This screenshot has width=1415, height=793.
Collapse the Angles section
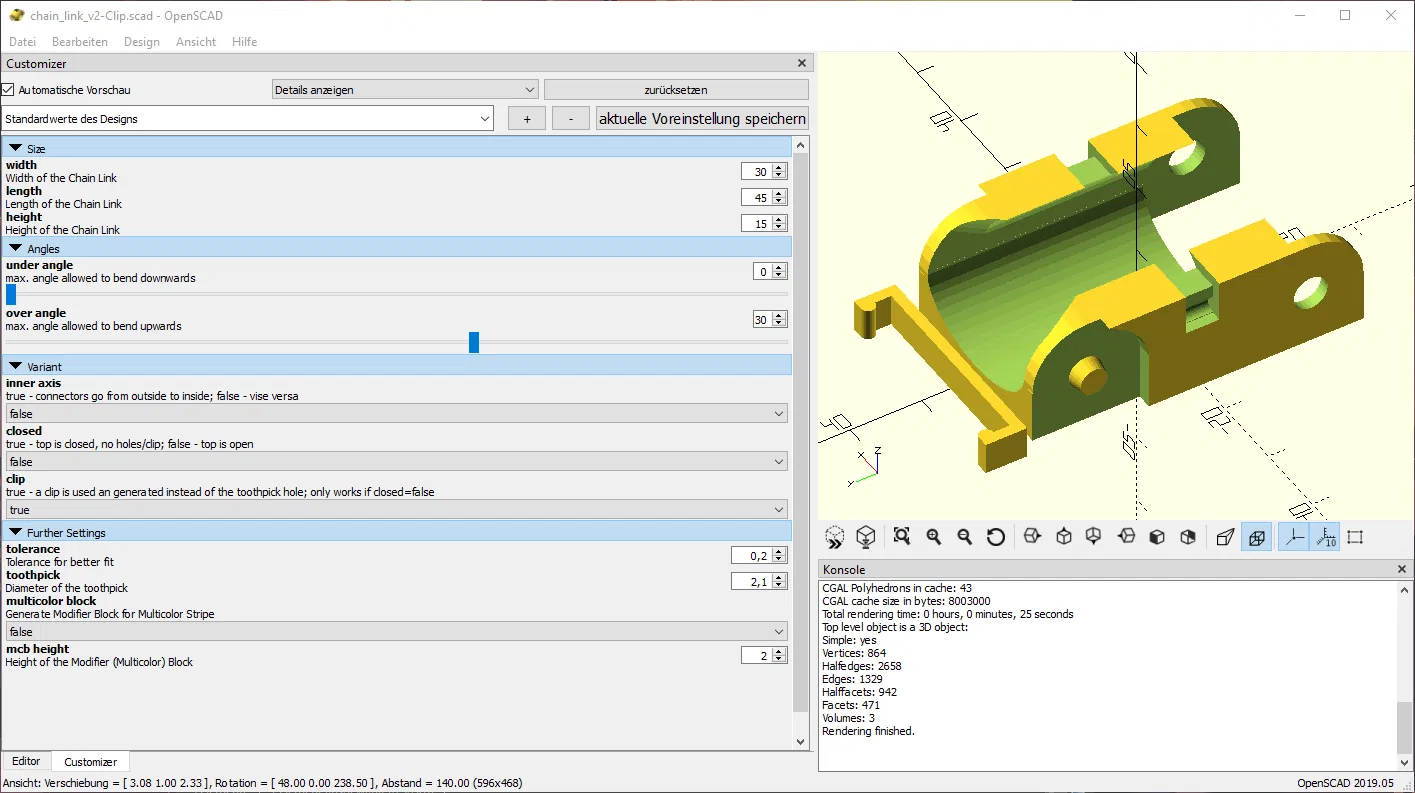click(x=16, y=248)
